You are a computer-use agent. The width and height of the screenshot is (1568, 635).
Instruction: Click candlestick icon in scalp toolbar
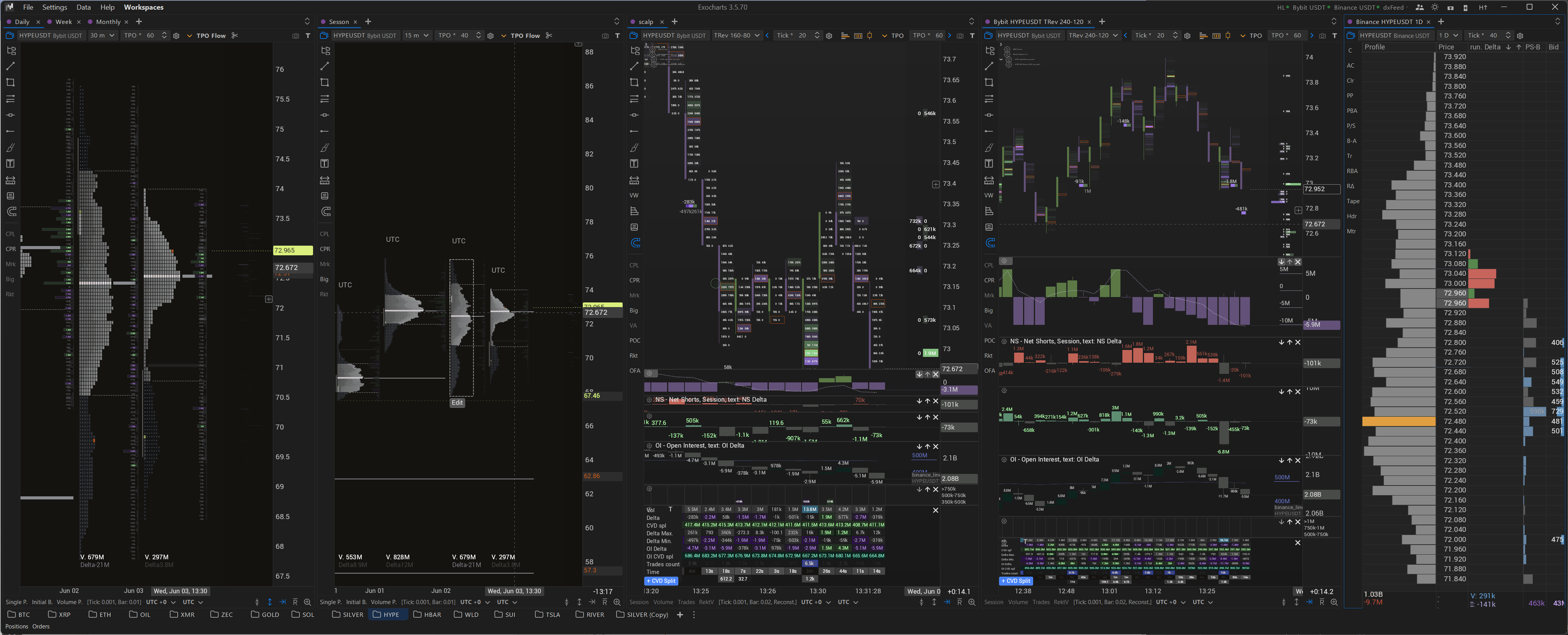[x=869, y=35]
